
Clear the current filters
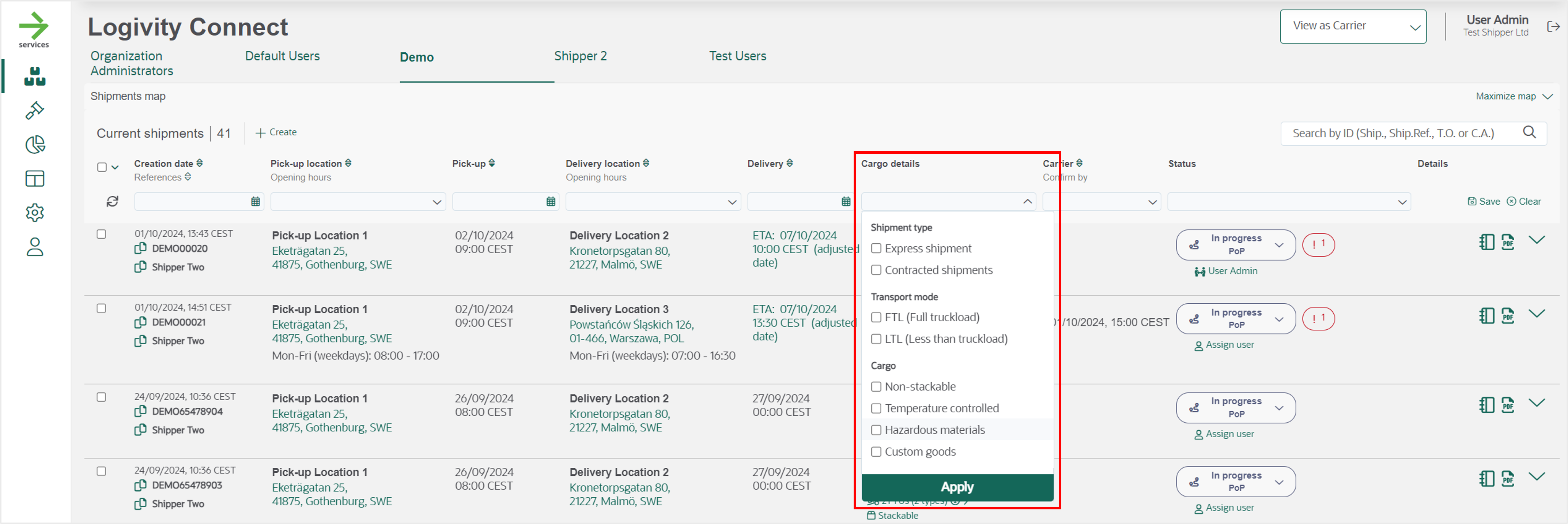[x=1523, y=202]
